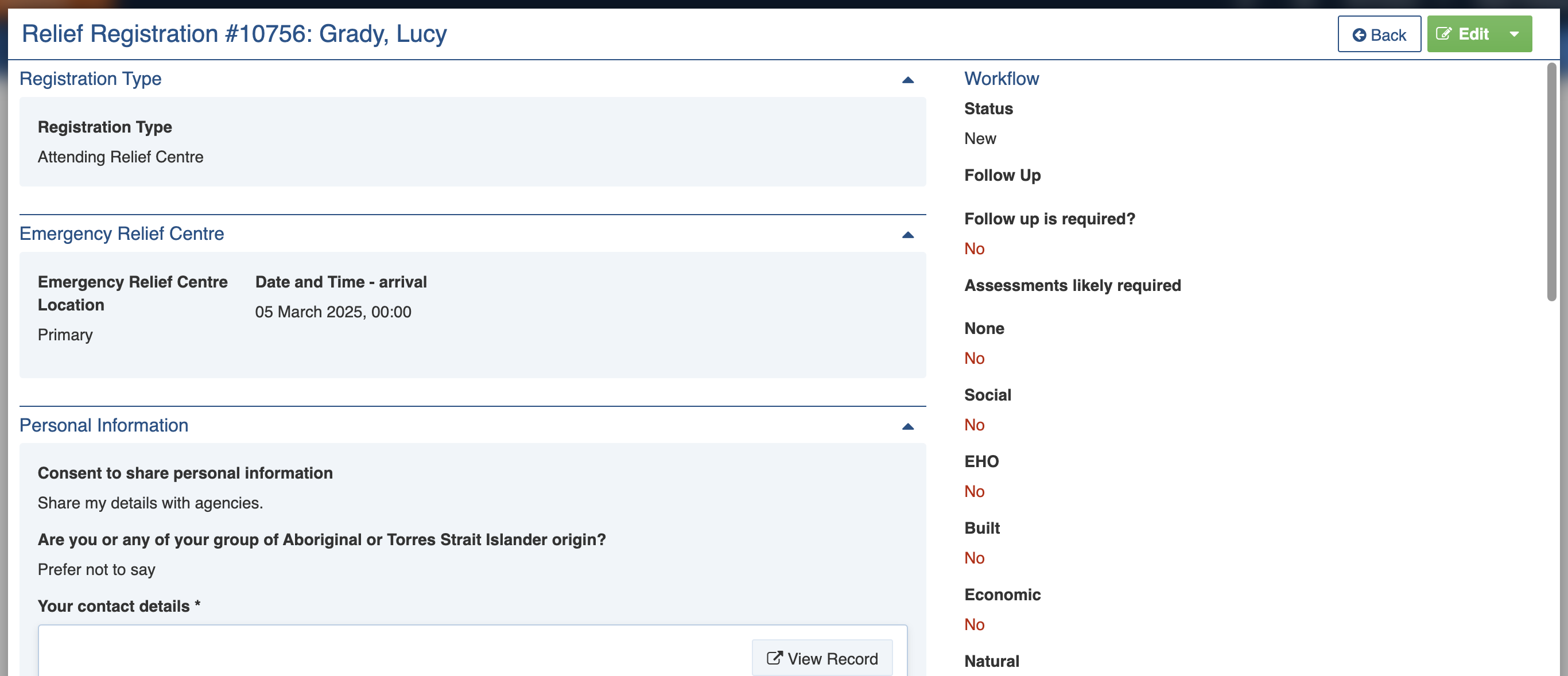Image resolution: width=1568 pixels, height=676 pixels.
Task: Collapse the Registration Type section
Action: click(907, 80)
